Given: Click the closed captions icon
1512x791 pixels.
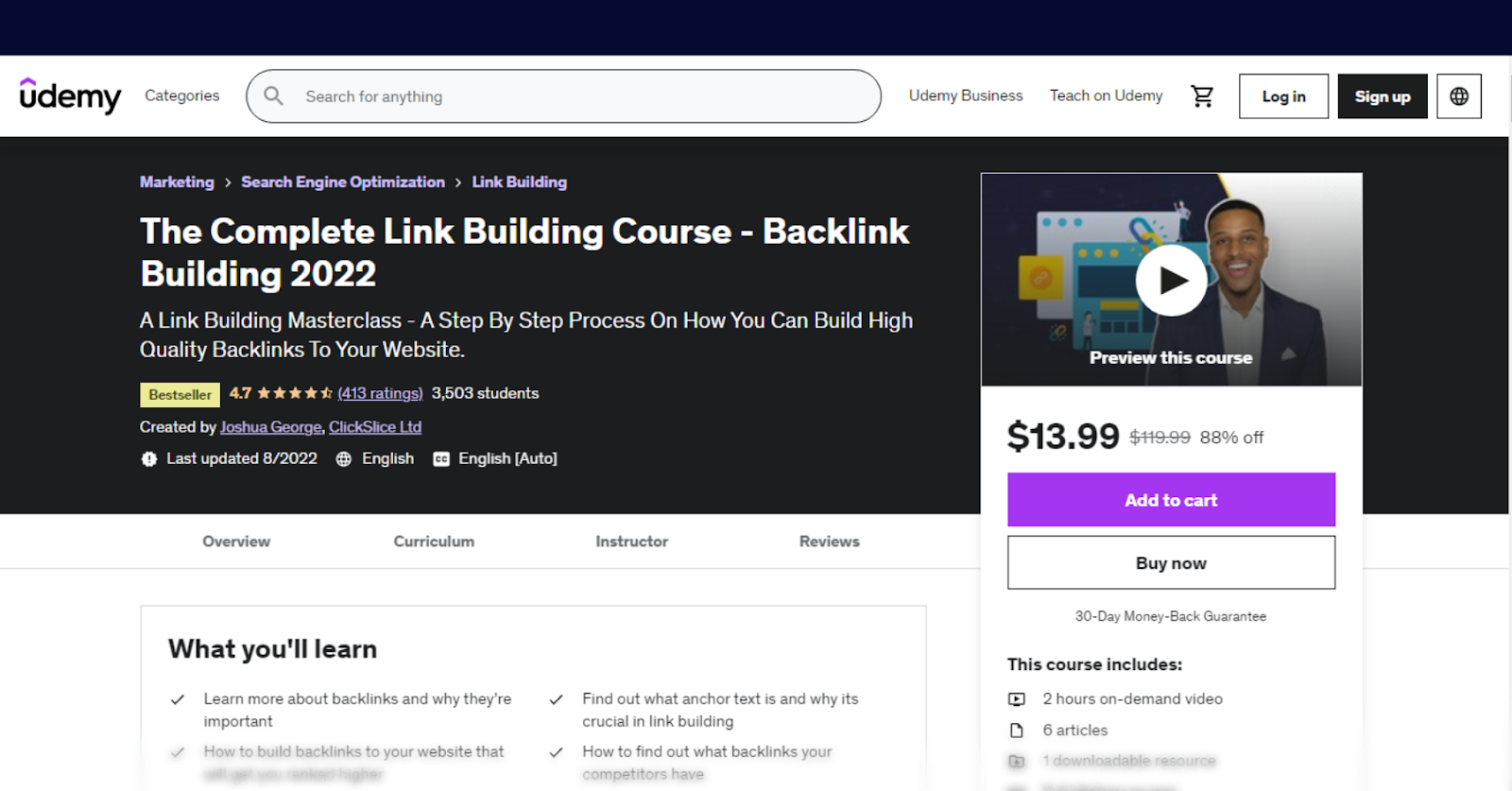Looking at the screenshot, I should (x=441, y=459).
